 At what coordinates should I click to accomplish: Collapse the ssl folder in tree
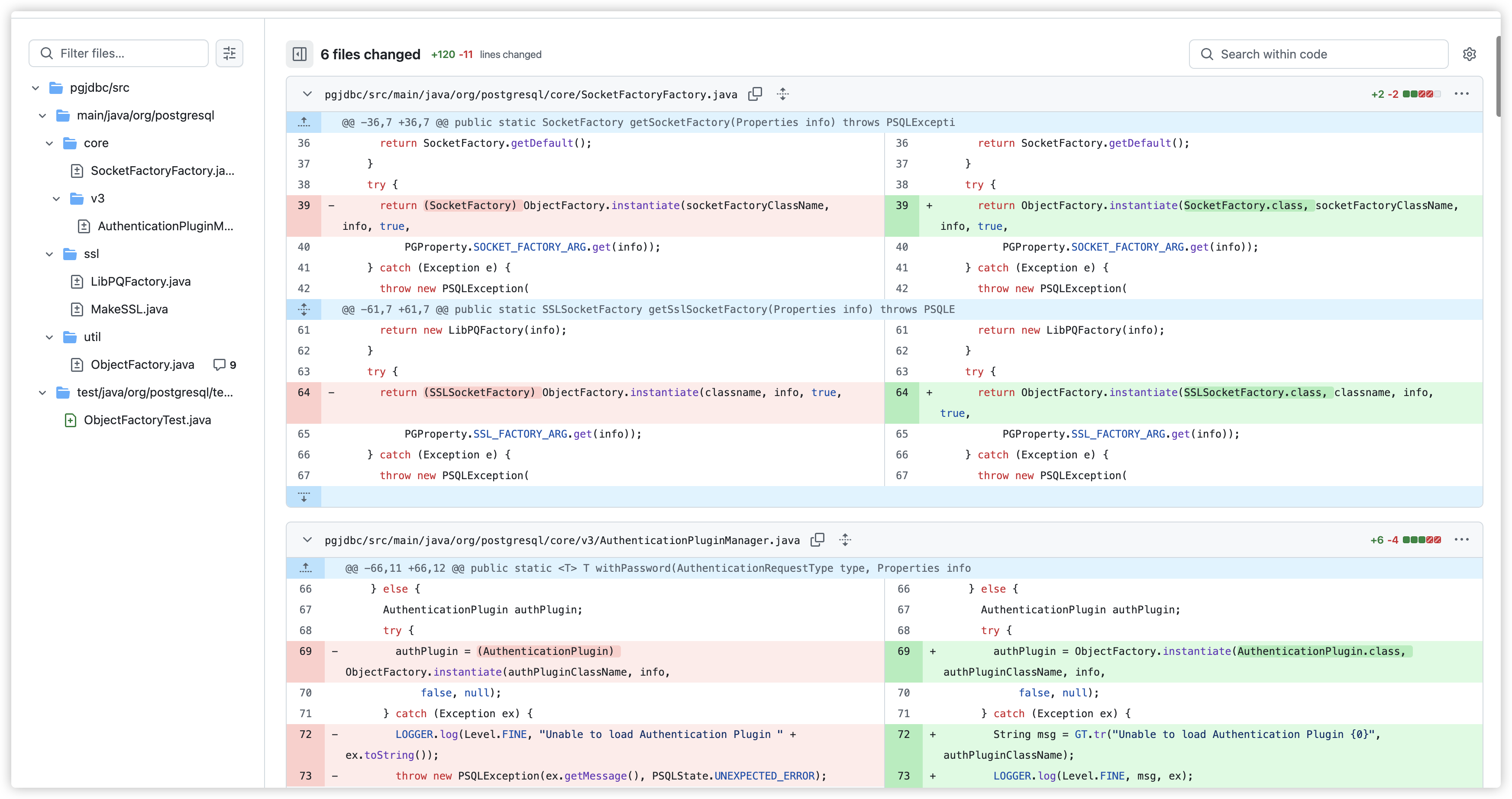pyautogui.click(x=50, y=254)
